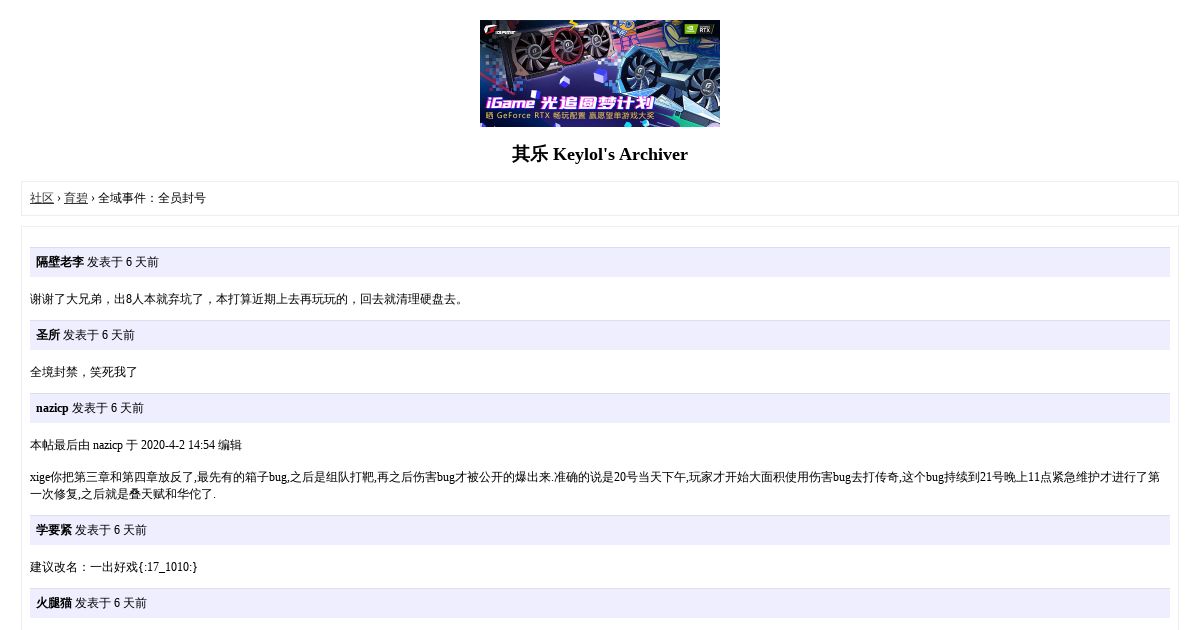
Task: Select the post starting with xige你把第三章
Action: click(595, 486)
